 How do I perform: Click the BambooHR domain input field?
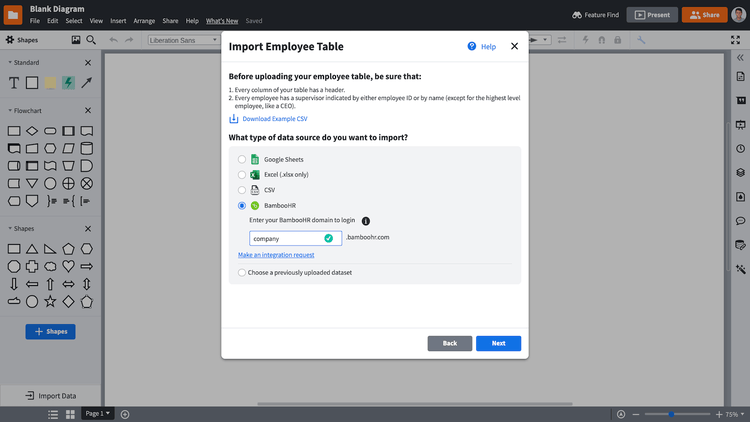pos(295,238)
